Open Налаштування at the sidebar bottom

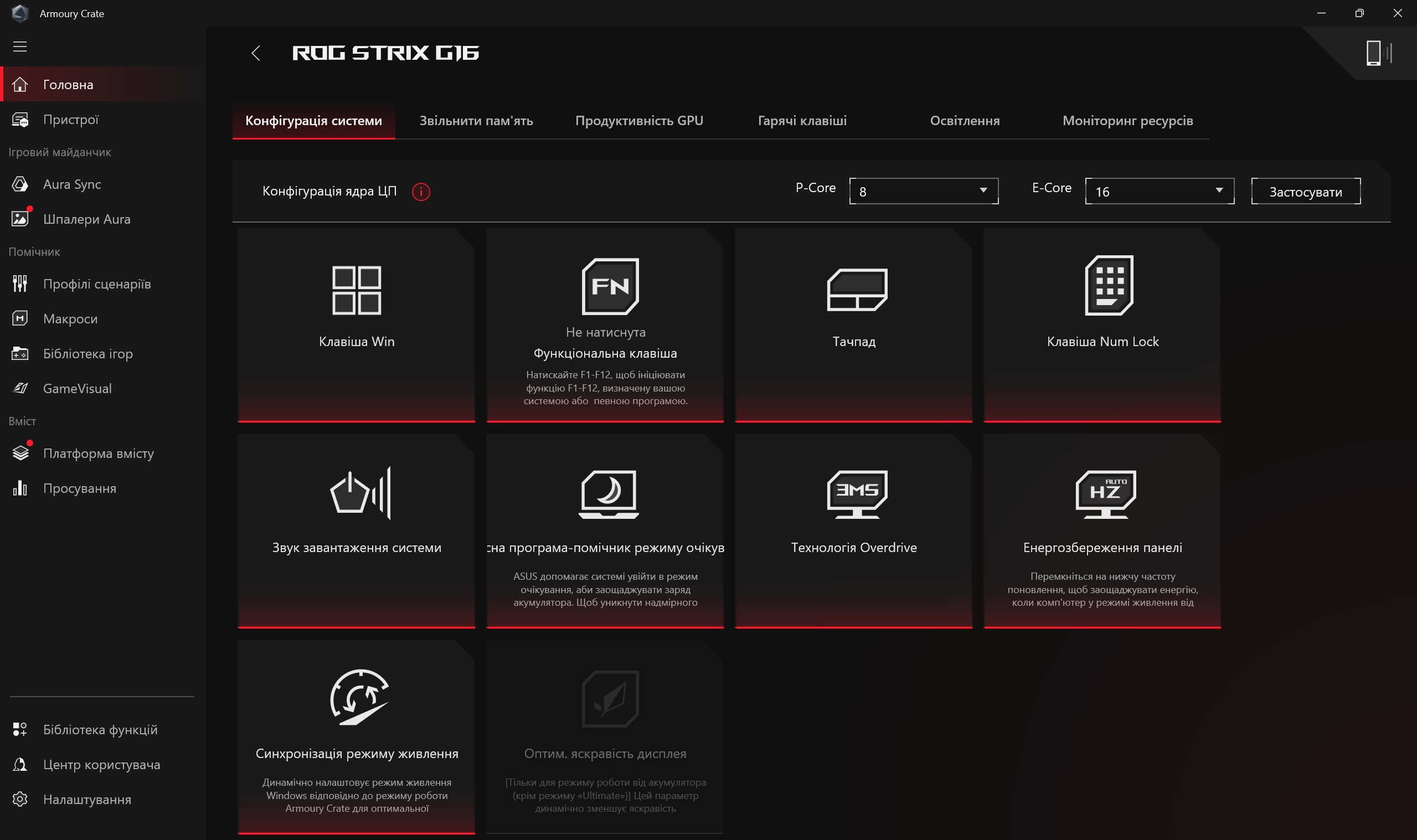point(86,799)
